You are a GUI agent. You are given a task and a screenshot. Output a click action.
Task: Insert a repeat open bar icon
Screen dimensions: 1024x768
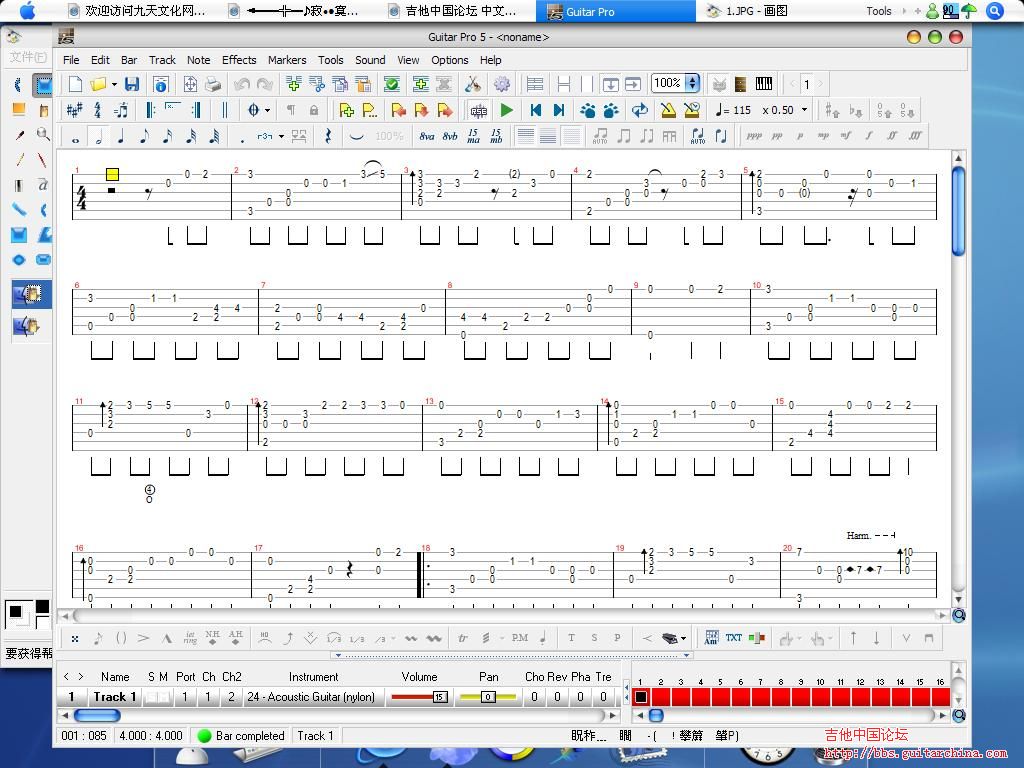[x=151, y=110]
